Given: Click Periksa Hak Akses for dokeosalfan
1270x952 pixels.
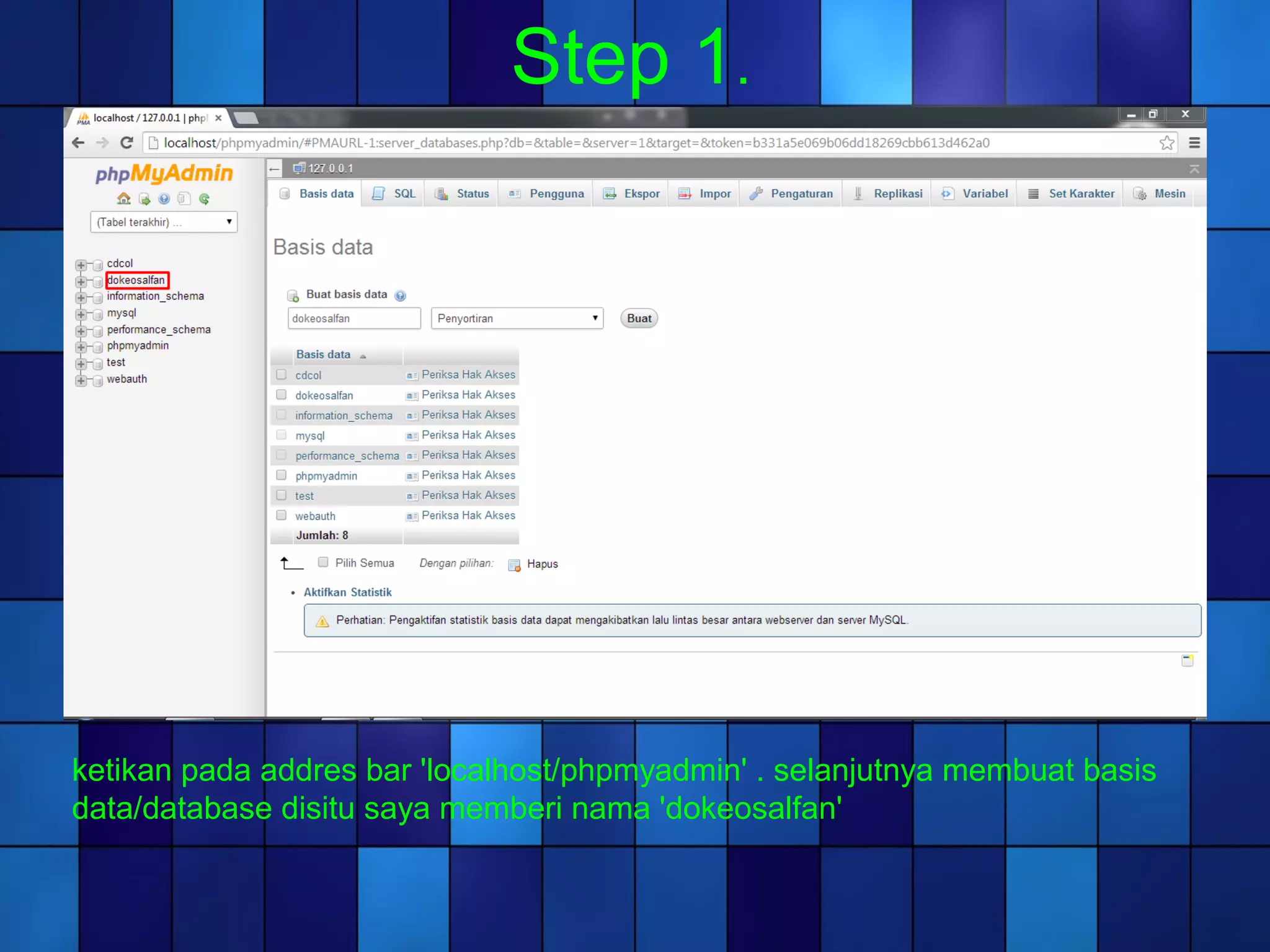Looking at the screenshot, I should [x=468, y=395].
